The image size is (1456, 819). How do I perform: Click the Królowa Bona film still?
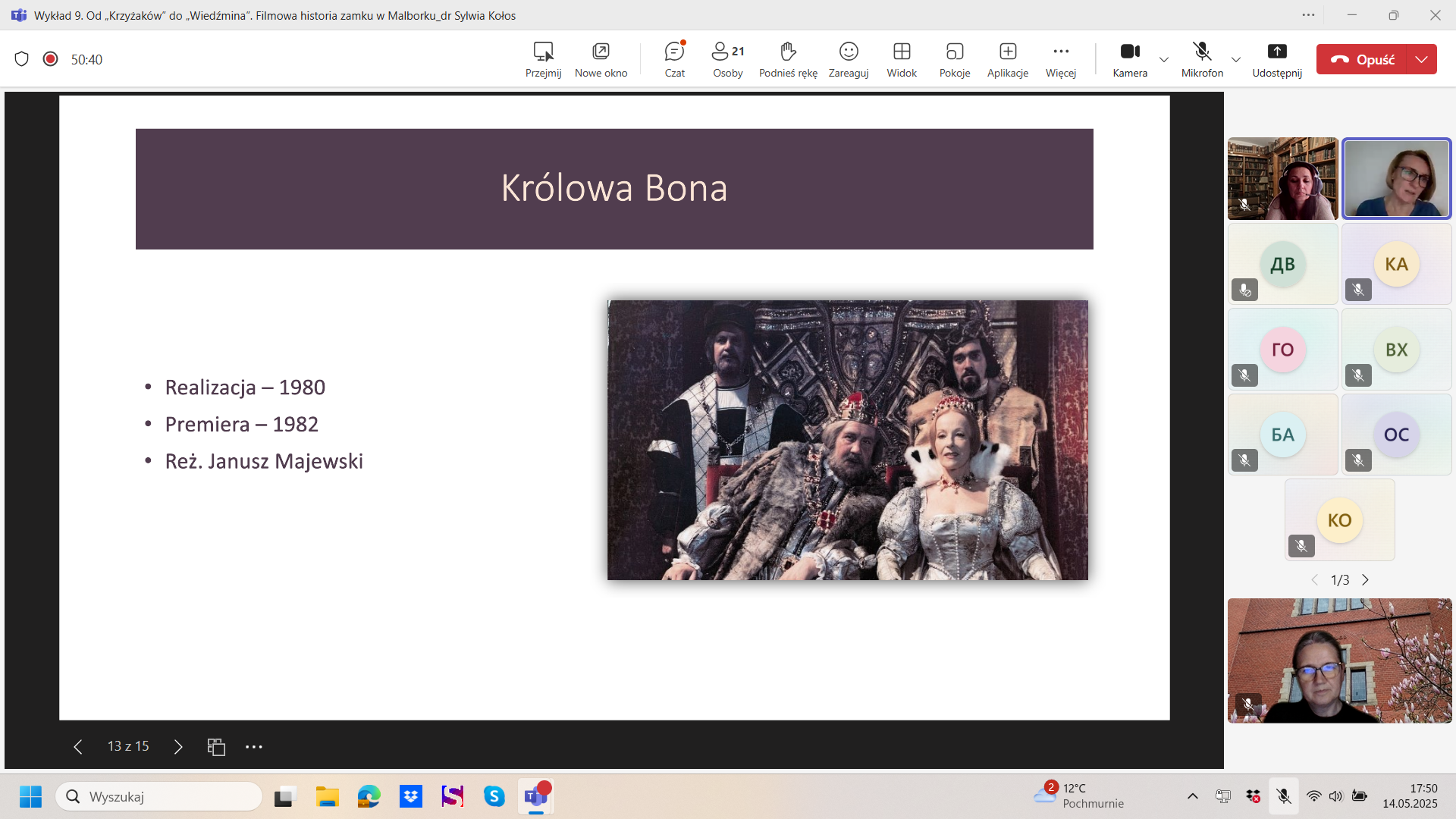(x=848, y=440)
